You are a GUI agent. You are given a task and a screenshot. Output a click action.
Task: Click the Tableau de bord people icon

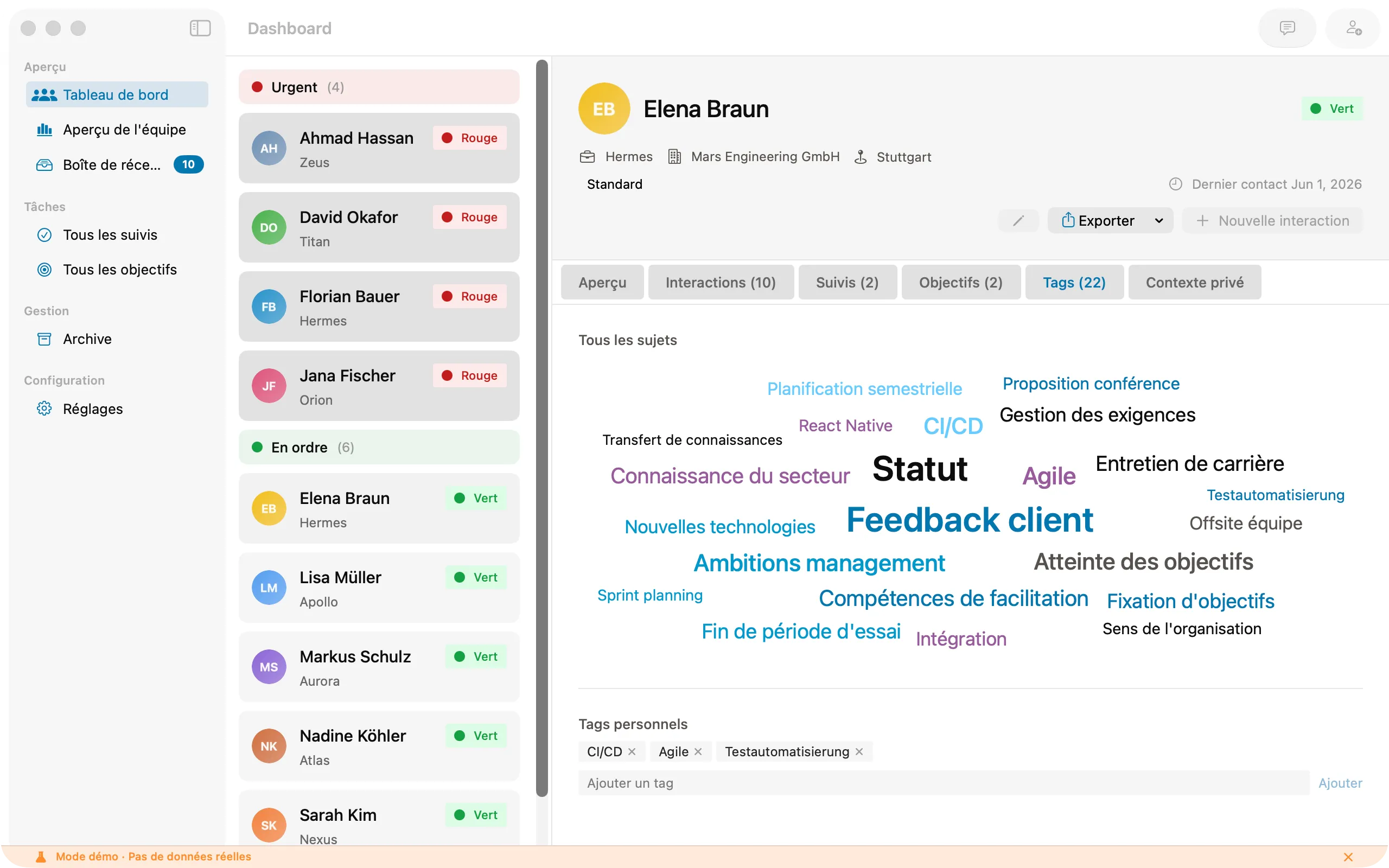click(x=44, y=95)
